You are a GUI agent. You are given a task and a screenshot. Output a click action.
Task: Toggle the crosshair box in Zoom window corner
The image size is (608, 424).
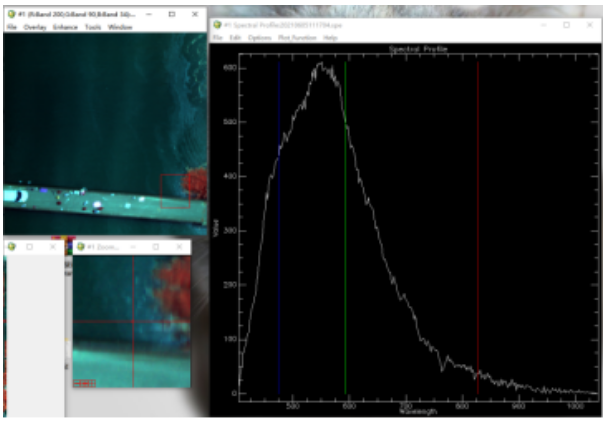[92, 383]
